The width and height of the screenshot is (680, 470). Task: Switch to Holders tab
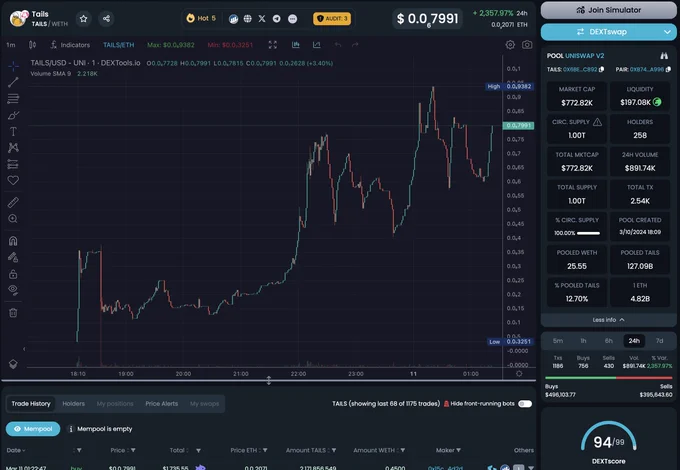(73, 404)
